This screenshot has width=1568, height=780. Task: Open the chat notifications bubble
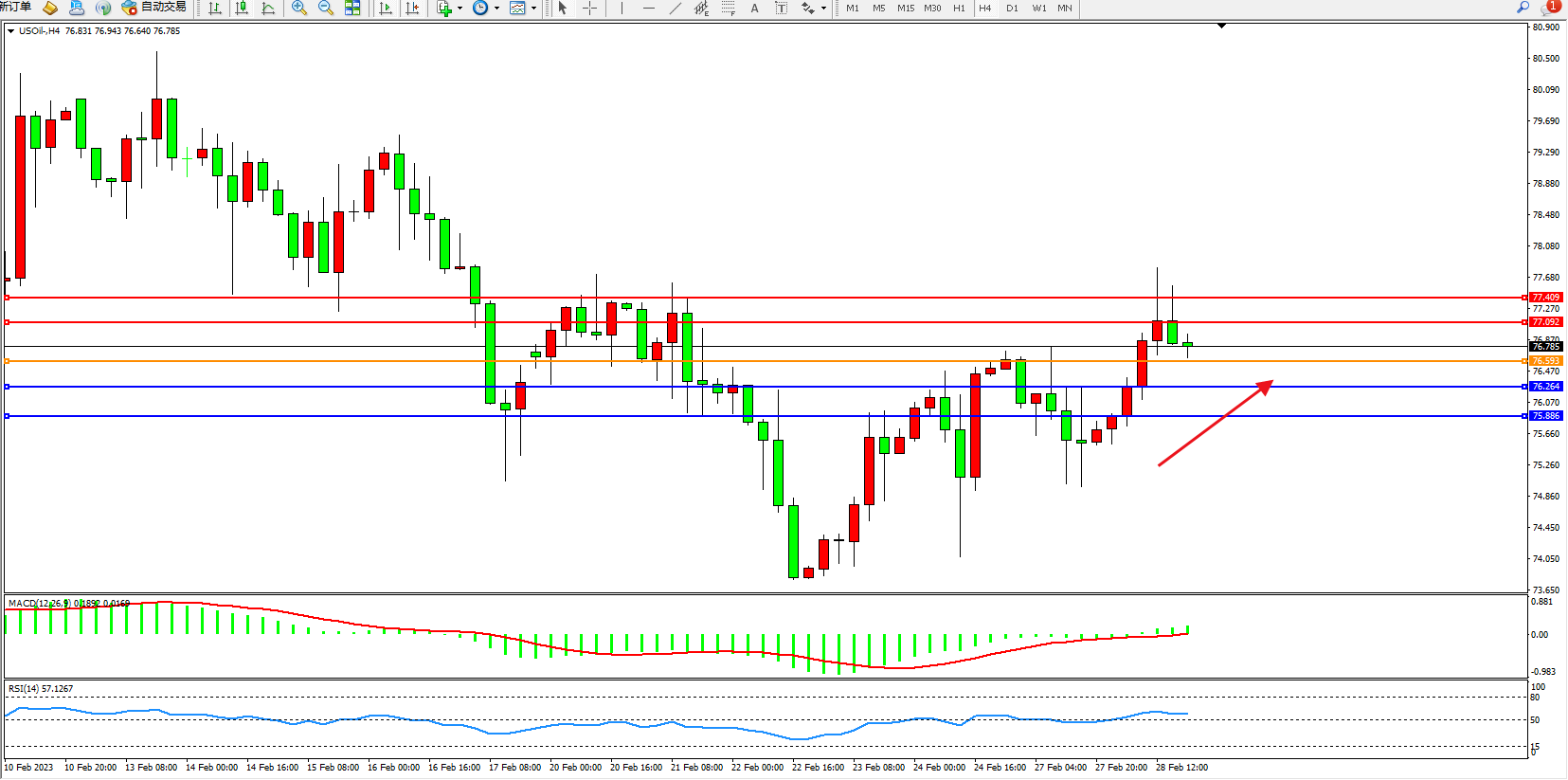[1549, 8]
